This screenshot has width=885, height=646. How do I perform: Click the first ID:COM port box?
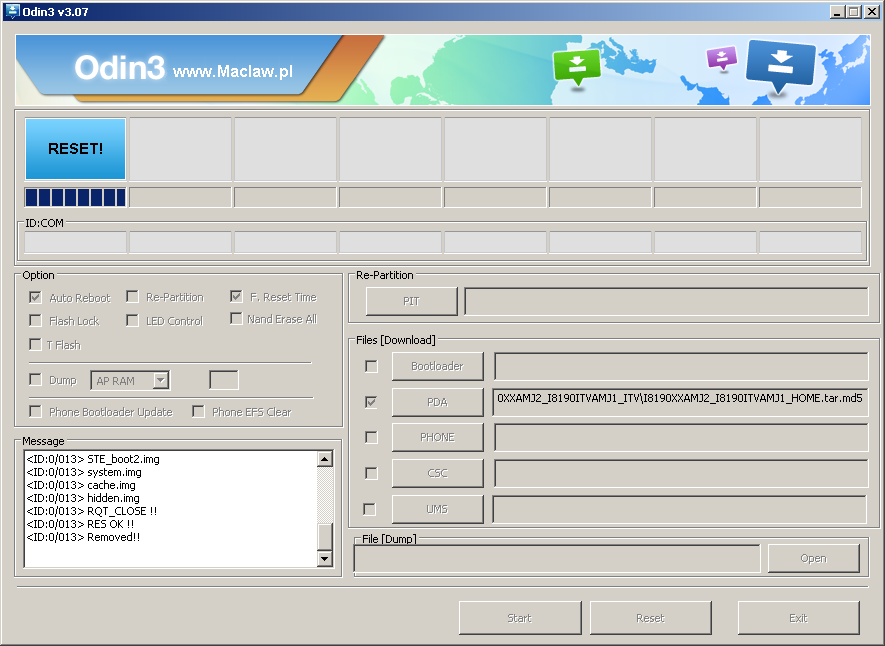point(75,243)
